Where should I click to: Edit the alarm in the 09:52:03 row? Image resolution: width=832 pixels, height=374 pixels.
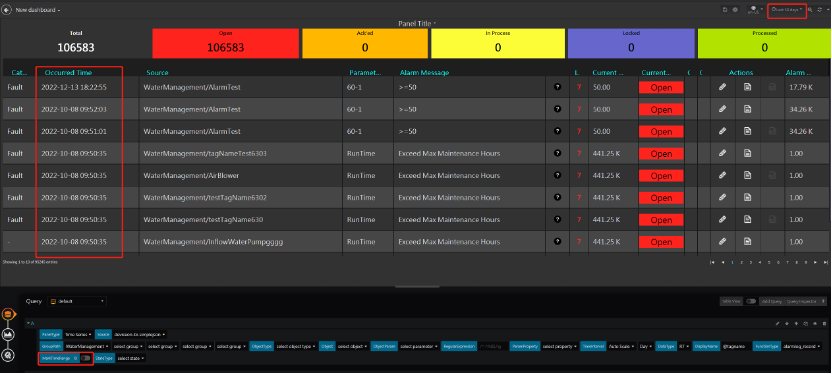[x=722, y=109]
